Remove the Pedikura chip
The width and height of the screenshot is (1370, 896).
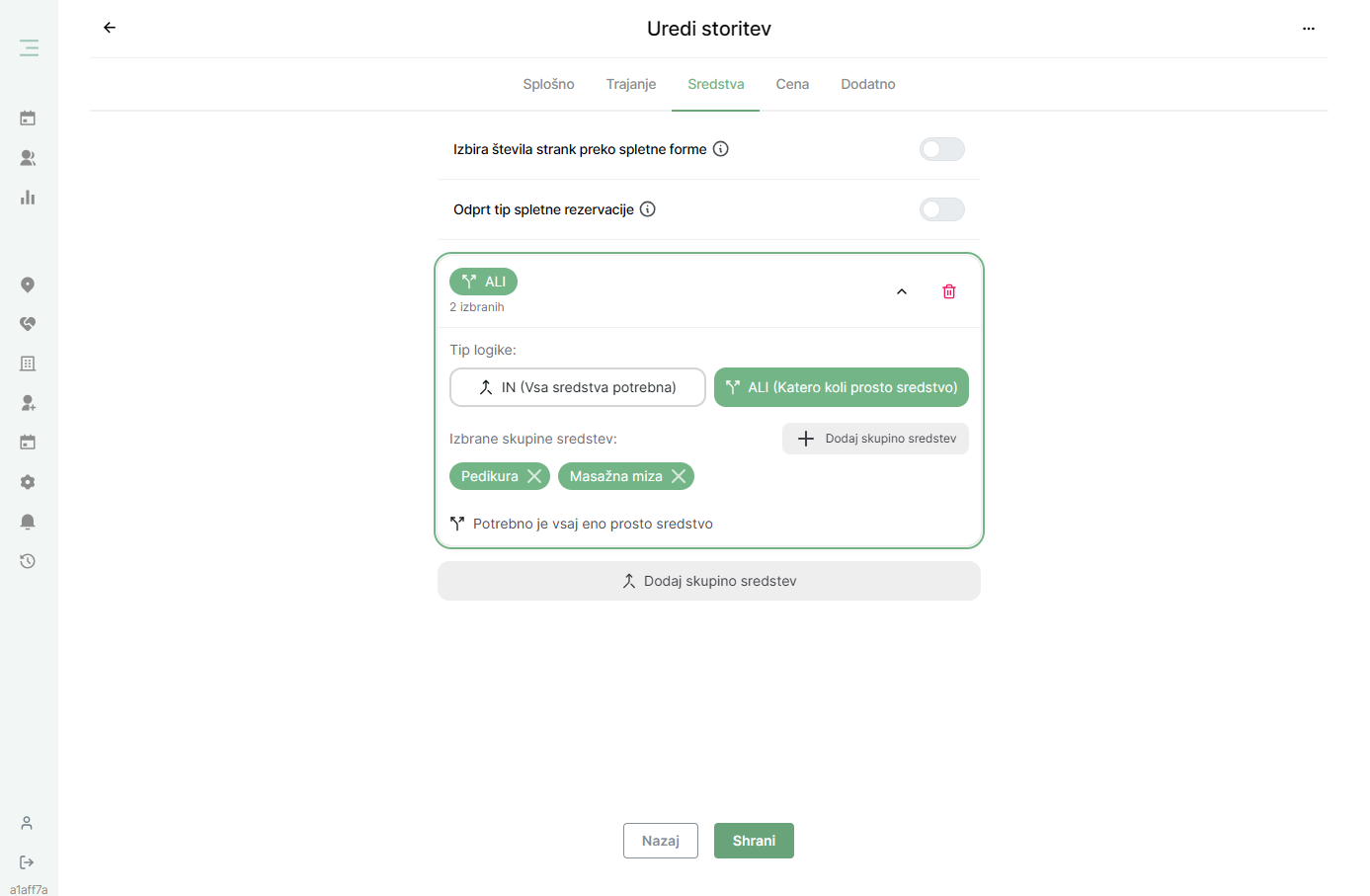(x=534, y=476)
